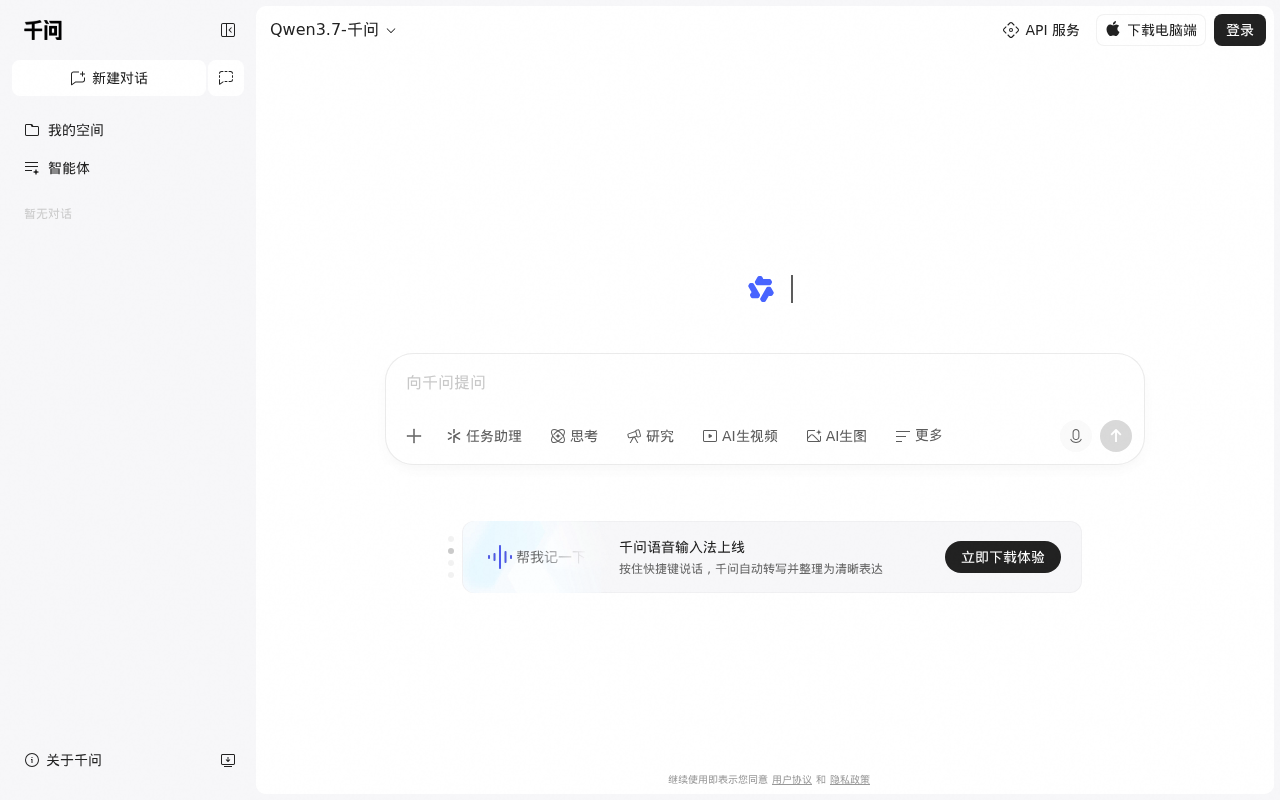Click the 帮我记一下 banner thumbnail

pyautogui.click(x=534, y=557)
